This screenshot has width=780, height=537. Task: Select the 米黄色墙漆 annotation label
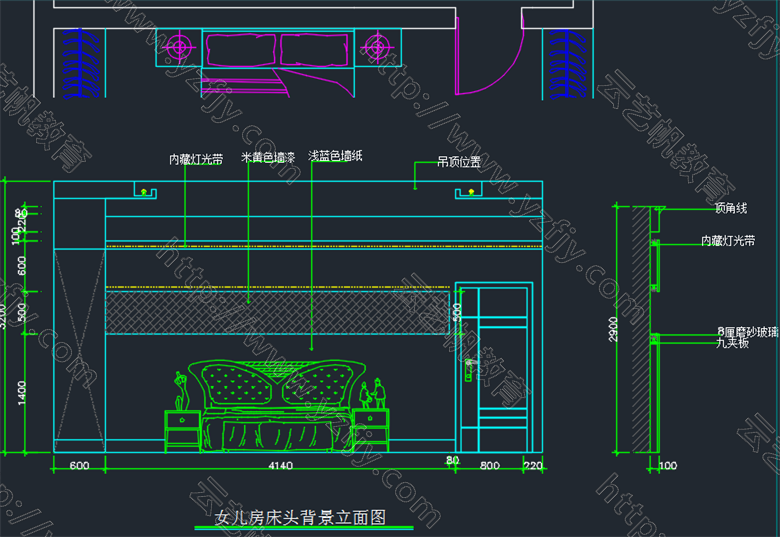[x=268, y=157]
